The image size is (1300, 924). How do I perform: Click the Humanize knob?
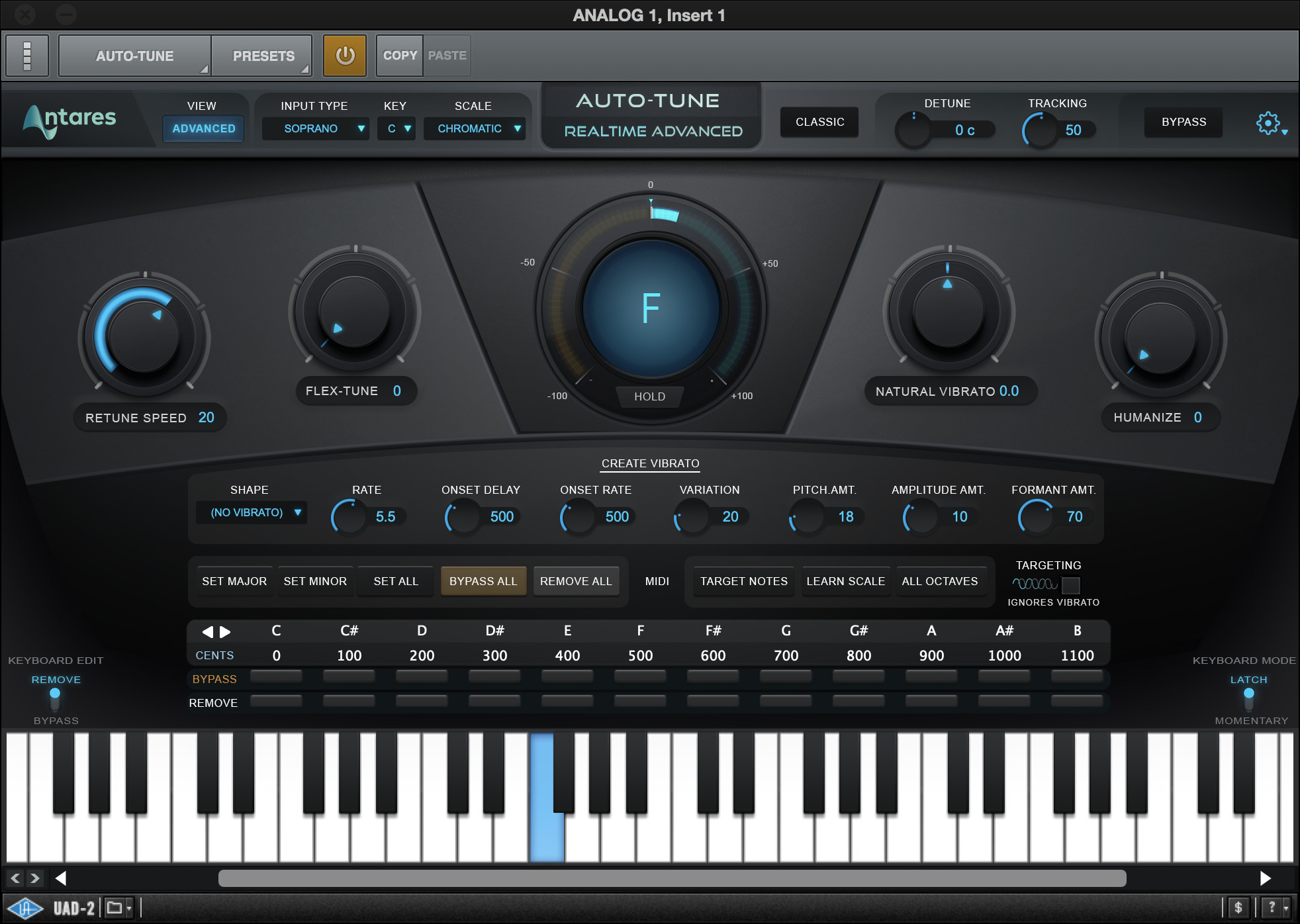click(1160, 336)
